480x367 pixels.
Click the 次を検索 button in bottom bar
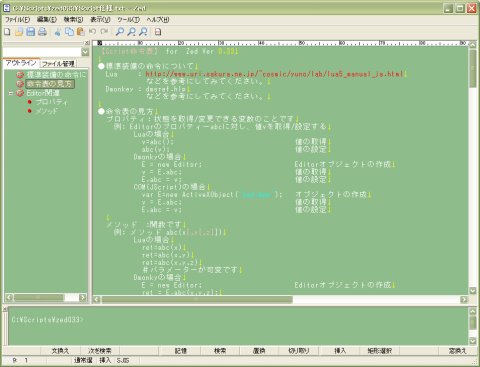coord(99,351)
